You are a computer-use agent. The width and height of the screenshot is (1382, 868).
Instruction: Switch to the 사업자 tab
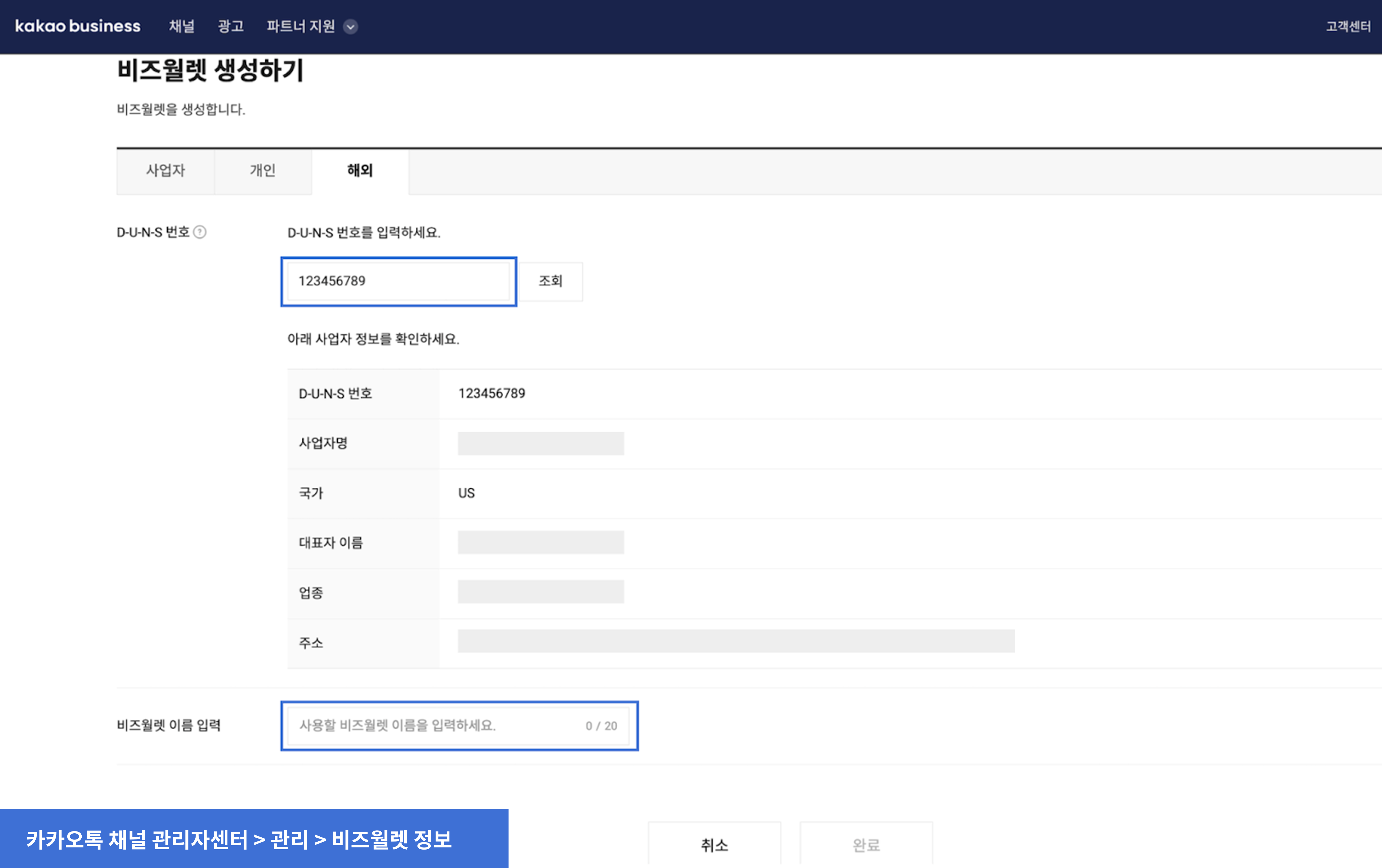[165, 170]
